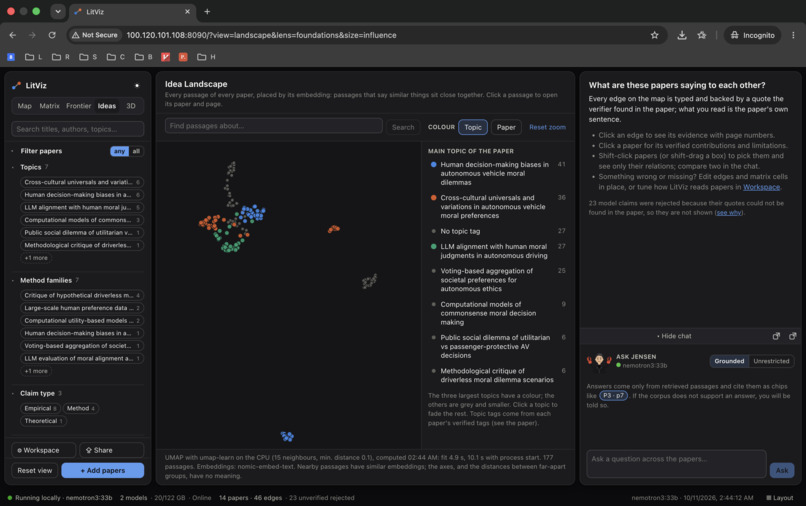Screen dimensions: 806x506
Task: Open the B bookmark folder
Action: (143, 57)
